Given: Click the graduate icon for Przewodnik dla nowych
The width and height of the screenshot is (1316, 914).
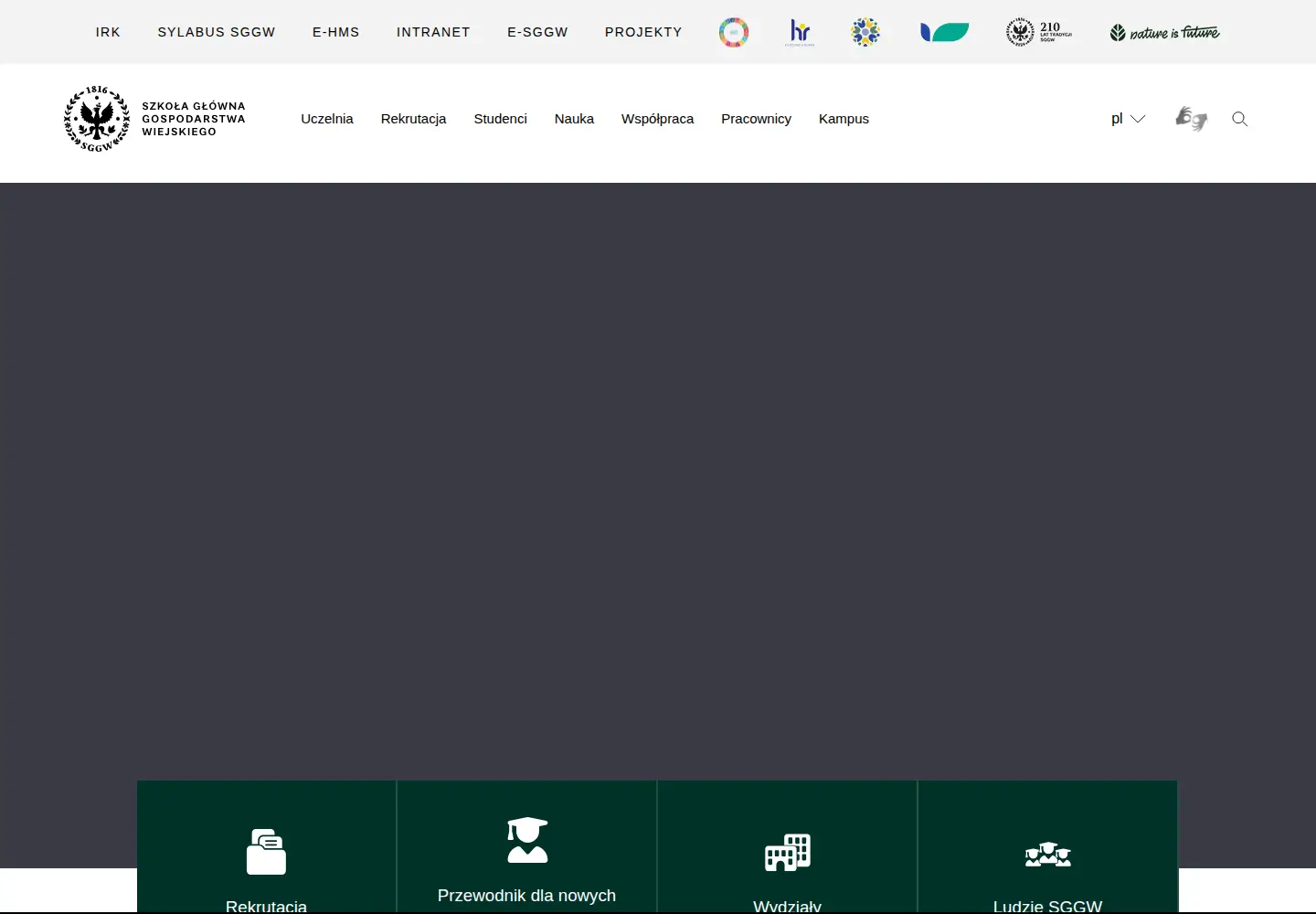Looking at the screenshot, I should (x=527, y=840).
